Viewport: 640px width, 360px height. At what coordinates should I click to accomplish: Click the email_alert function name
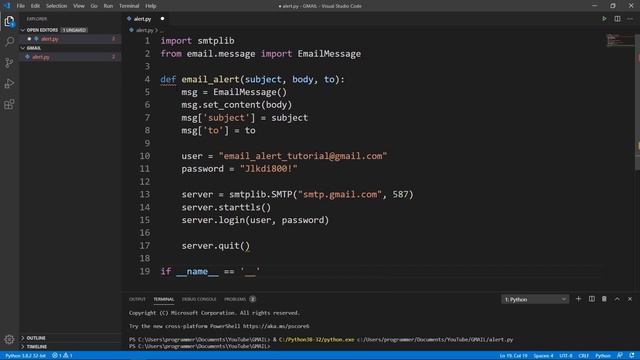point(211,79)
